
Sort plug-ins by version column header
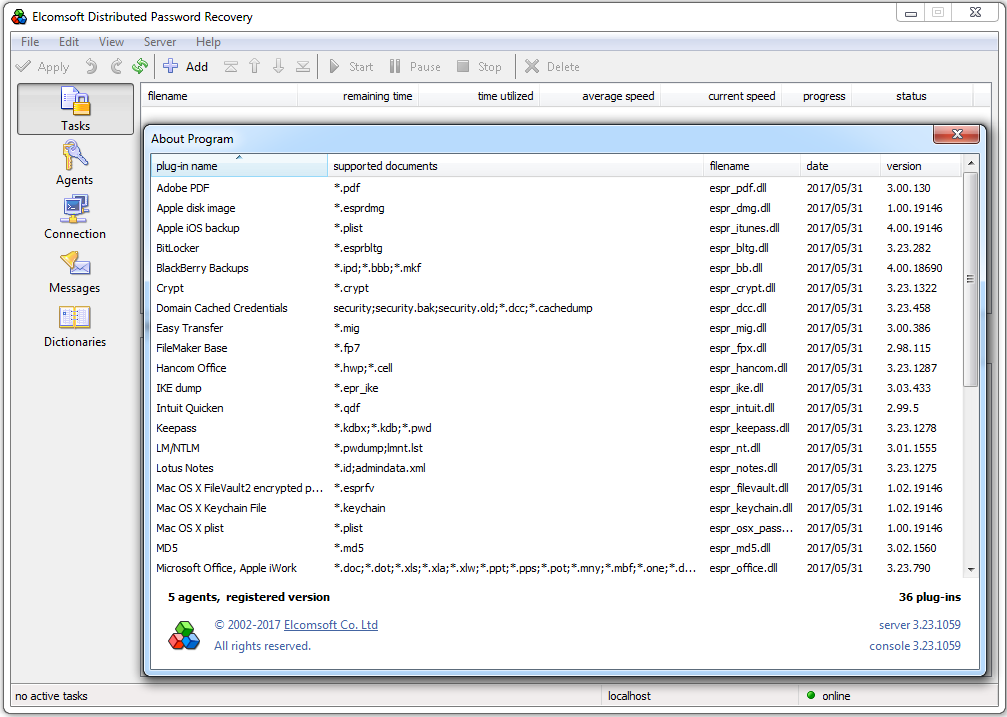pos(920,166)
